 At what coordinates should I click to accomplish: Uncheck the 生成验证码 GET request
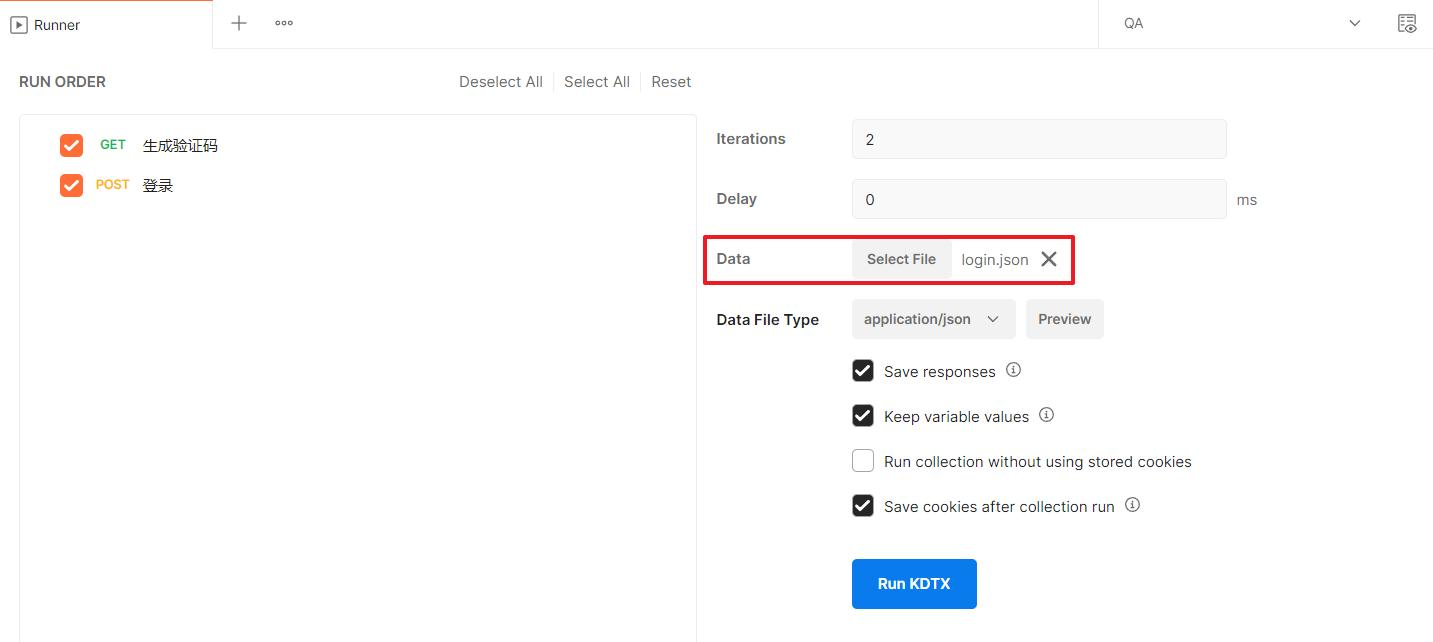coord(71,145)
